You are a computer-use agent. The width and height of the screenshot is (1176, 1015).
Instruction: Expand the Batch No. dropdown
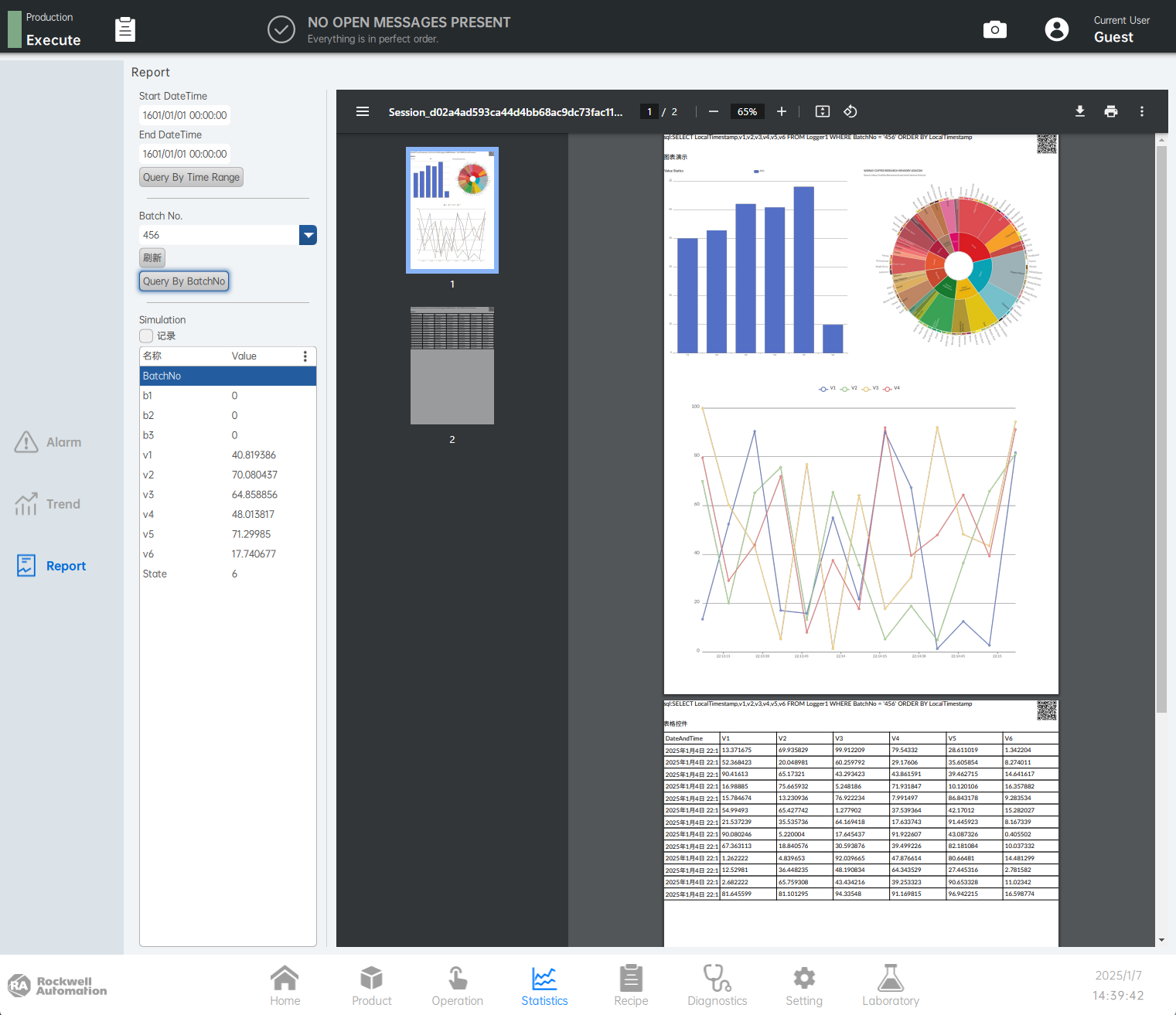pos(308,235)
